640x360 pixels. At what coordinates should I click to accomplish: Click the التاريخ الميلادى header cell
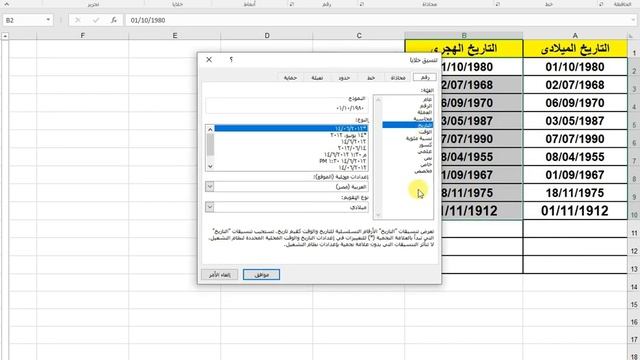tap(575, 49)
